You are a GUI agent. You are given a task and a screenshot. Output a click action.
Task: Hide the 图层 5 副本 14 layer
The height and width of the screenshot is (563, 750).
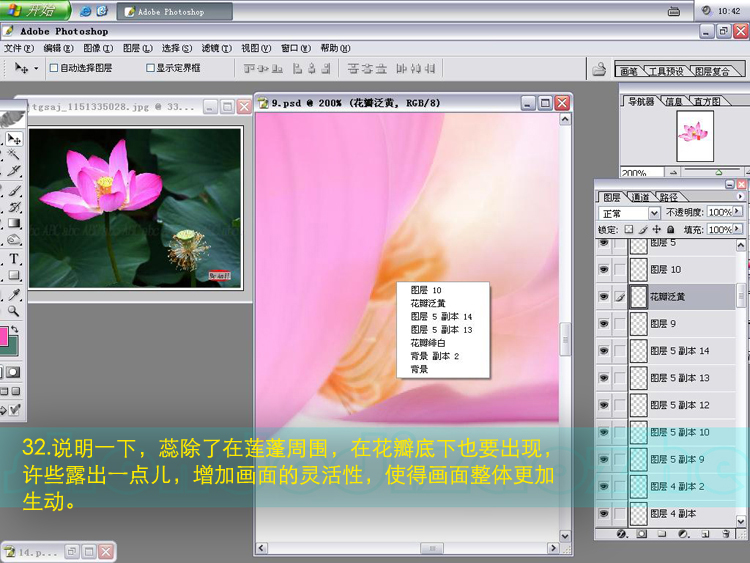pos(604,351)
